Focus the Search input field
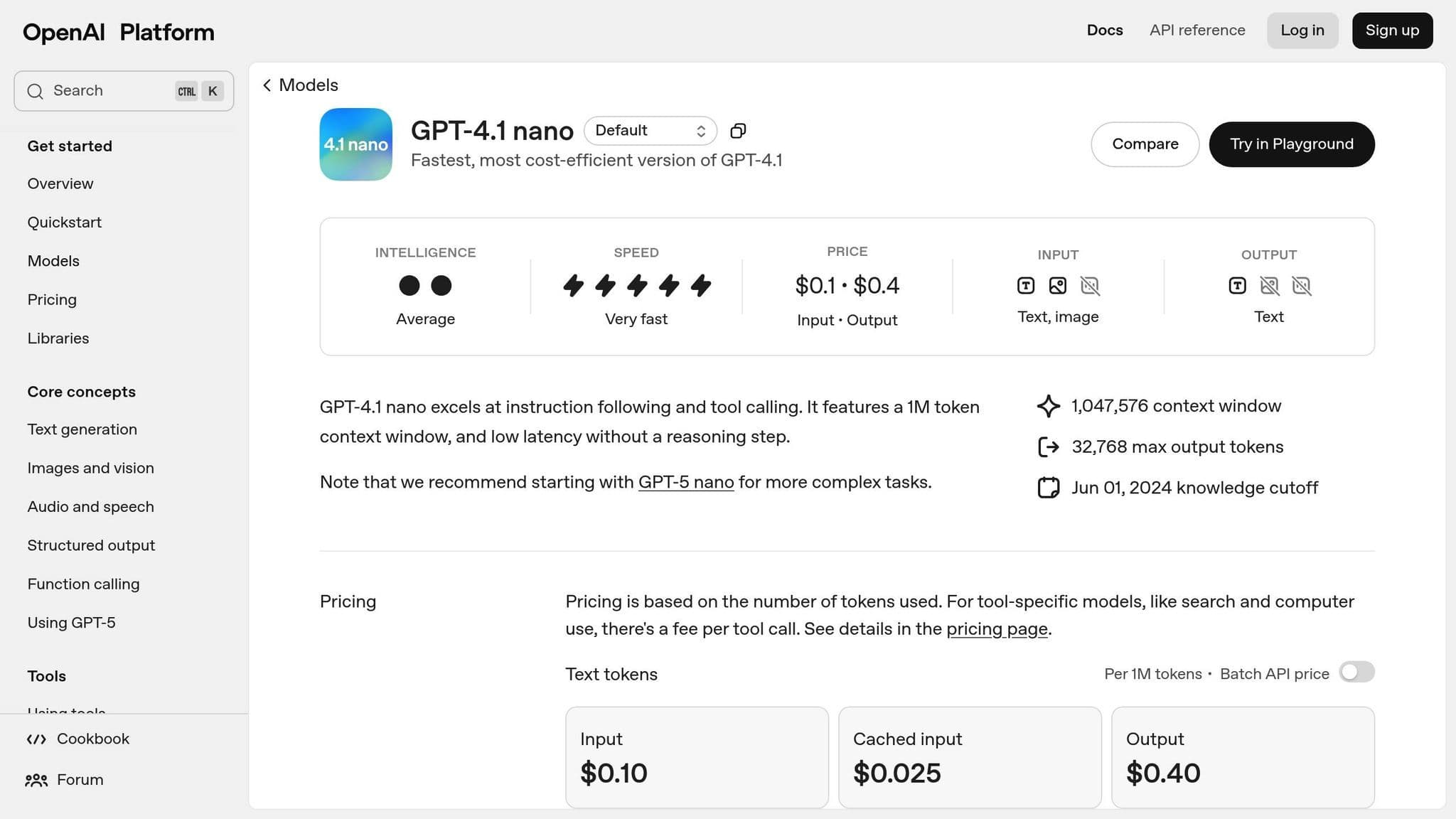Viewport: 1456px width, 819px height. pyautogui.click(x=124, y=91)
